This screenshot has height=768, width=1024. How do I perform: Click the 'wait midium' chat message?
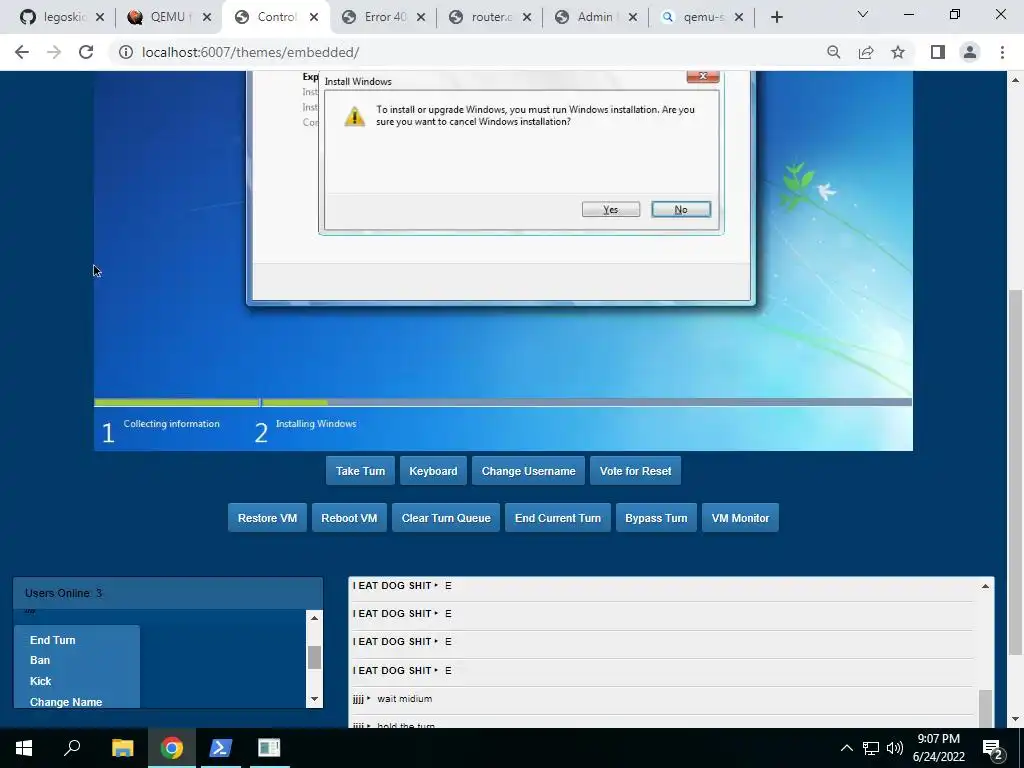click(x=404, y=699)
